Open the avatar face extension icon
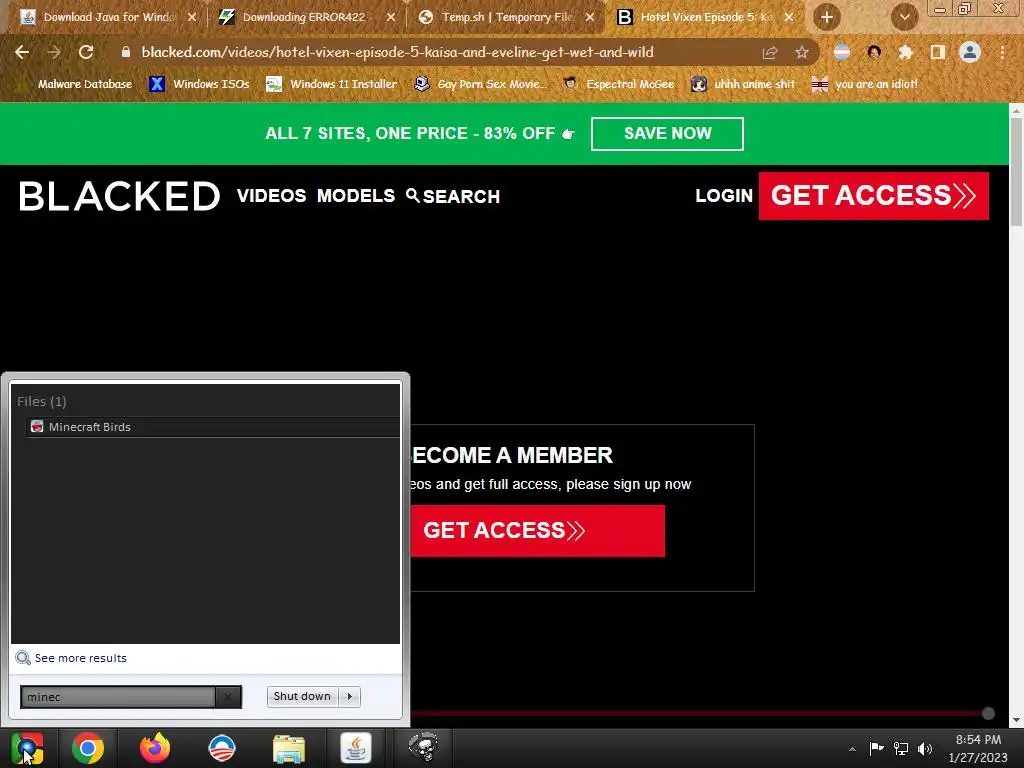This screenshot has width=1024, height=768. pyautogui.click(x=874, y=52)
